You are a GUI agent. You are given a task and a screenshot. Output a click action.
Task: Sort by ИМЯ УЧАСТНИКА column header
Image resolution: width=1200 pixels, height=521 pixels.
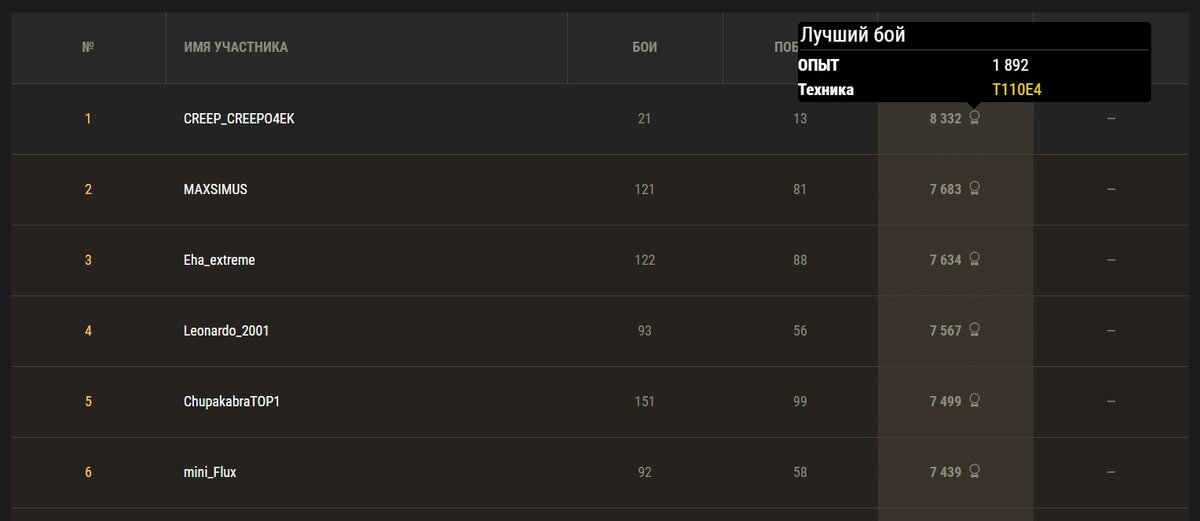pos(236,47)
